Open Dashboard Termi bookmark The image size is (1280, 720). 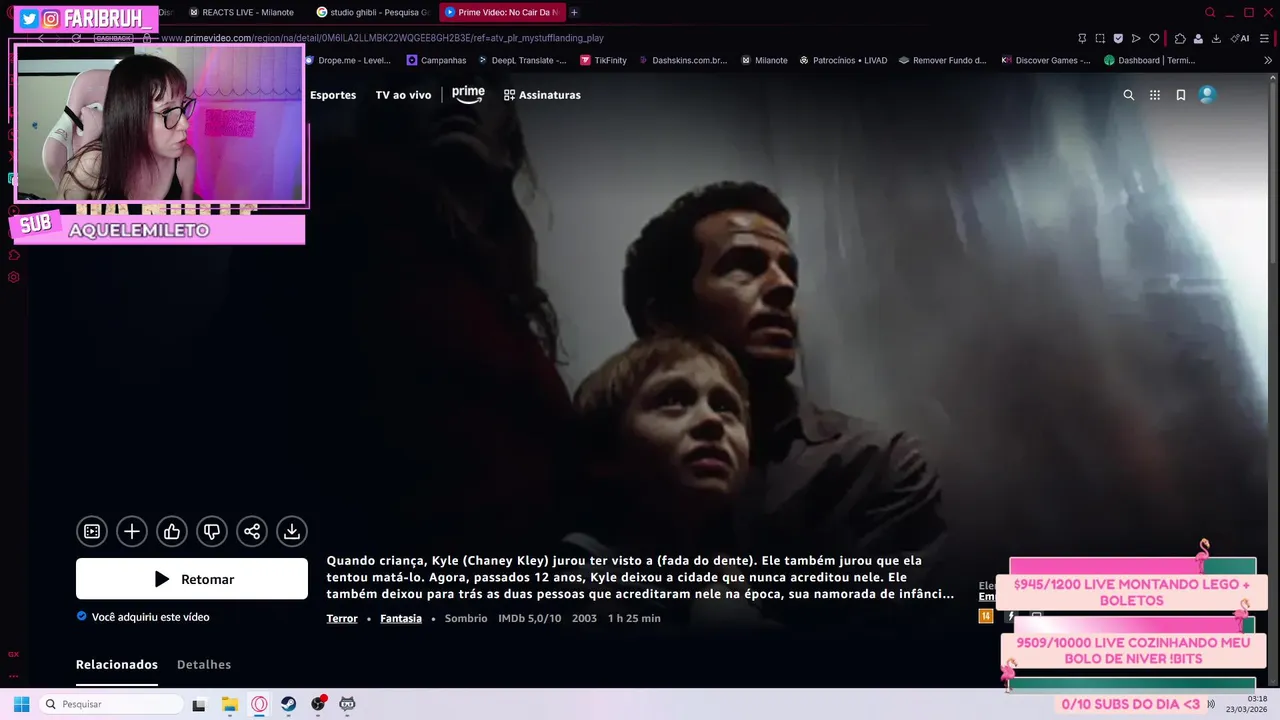click(x=1149, y=60)
